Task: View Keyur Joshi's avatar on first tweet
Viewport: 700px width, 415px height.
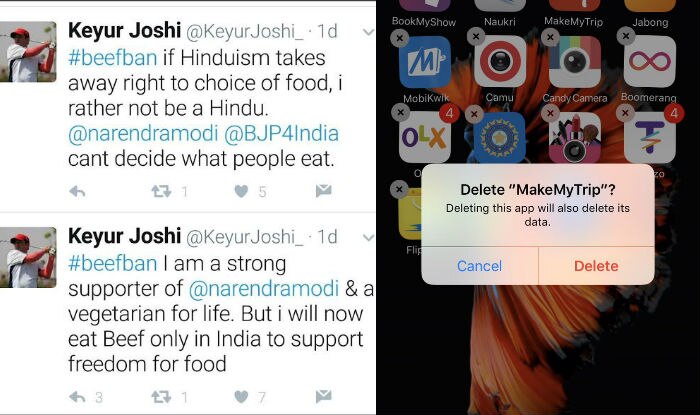Action: pos(28,52)
